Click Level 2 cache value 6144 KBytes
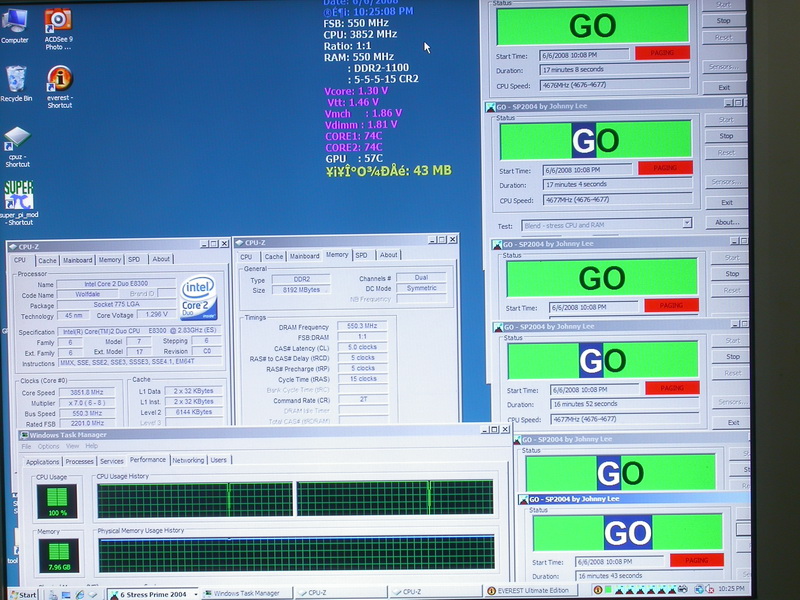This screenshot has width=800, height=600. pyautogui.click(x=194, y=412)
